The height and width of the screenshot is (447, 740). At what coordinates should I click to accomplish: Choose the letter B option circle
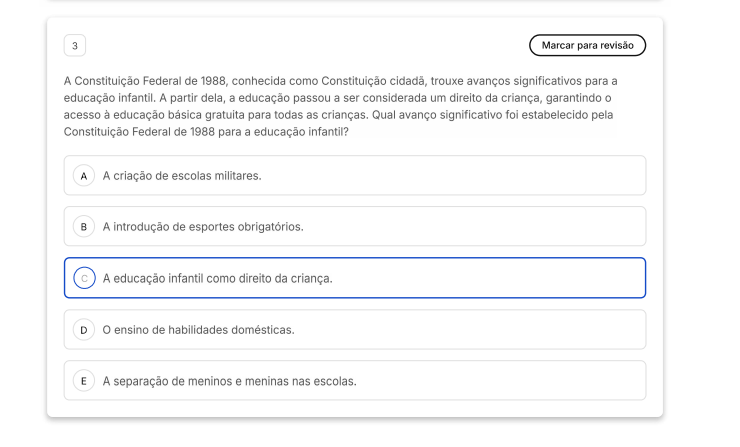tap(85, 227)
